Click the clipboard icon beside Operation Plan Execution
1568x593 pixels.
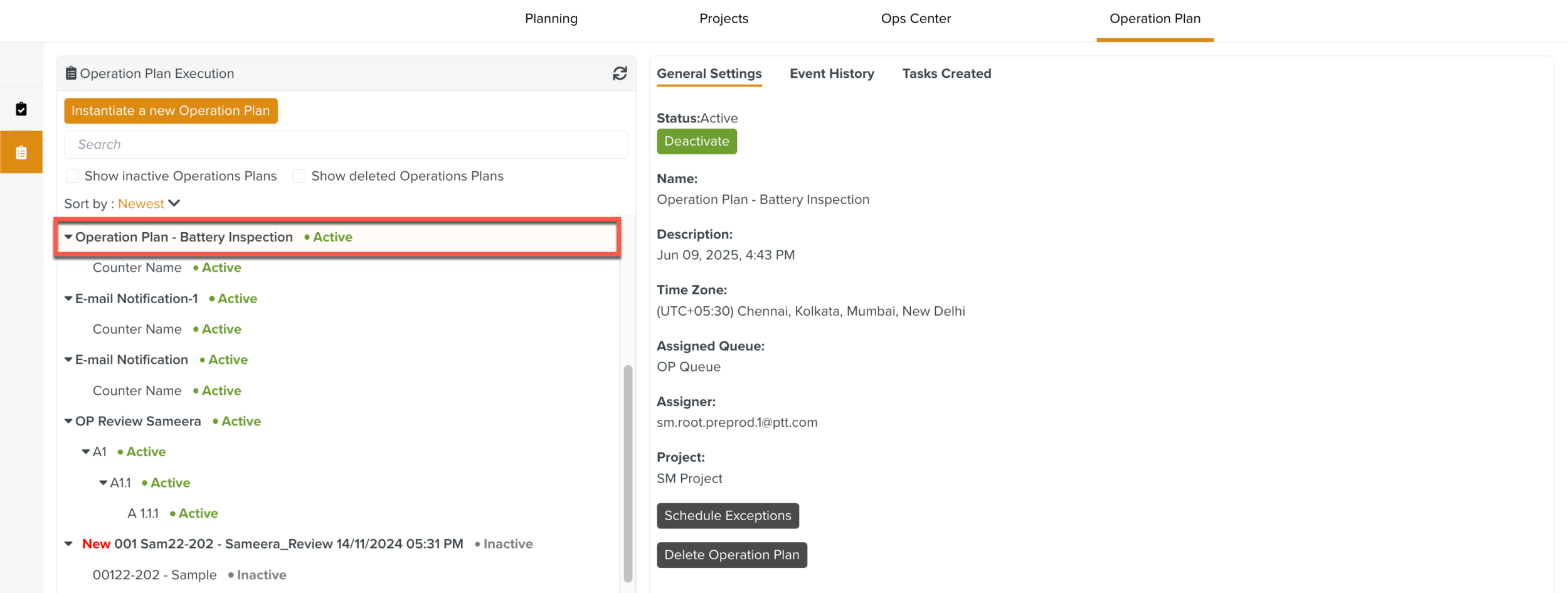(71, 73)
